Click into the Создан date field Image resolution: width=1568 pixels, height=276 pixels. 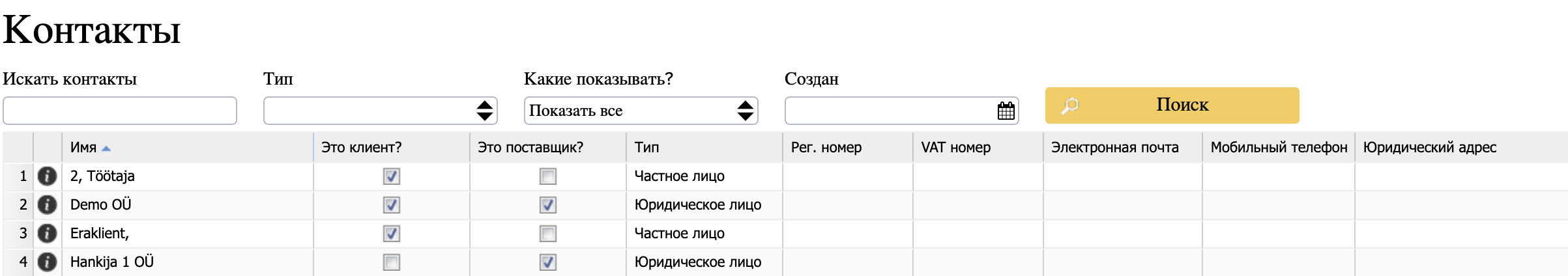(x=890, y=111)
